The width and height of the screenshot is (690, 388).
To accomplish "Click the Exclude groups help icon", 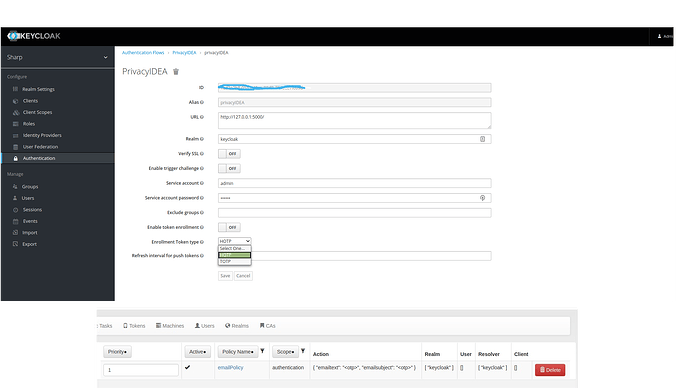I will [202, 212].
